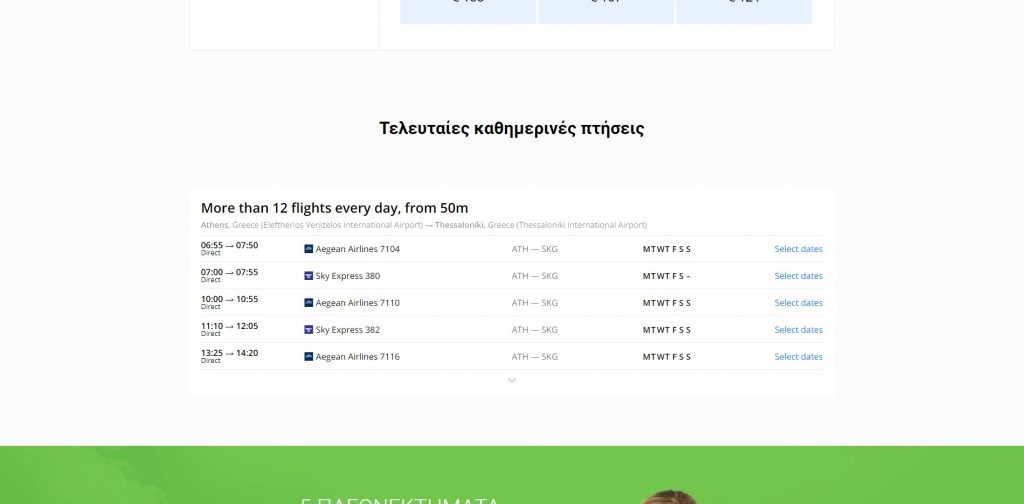Expand more flights with the down chevron
1024x504 pixels.
[512, 381]
